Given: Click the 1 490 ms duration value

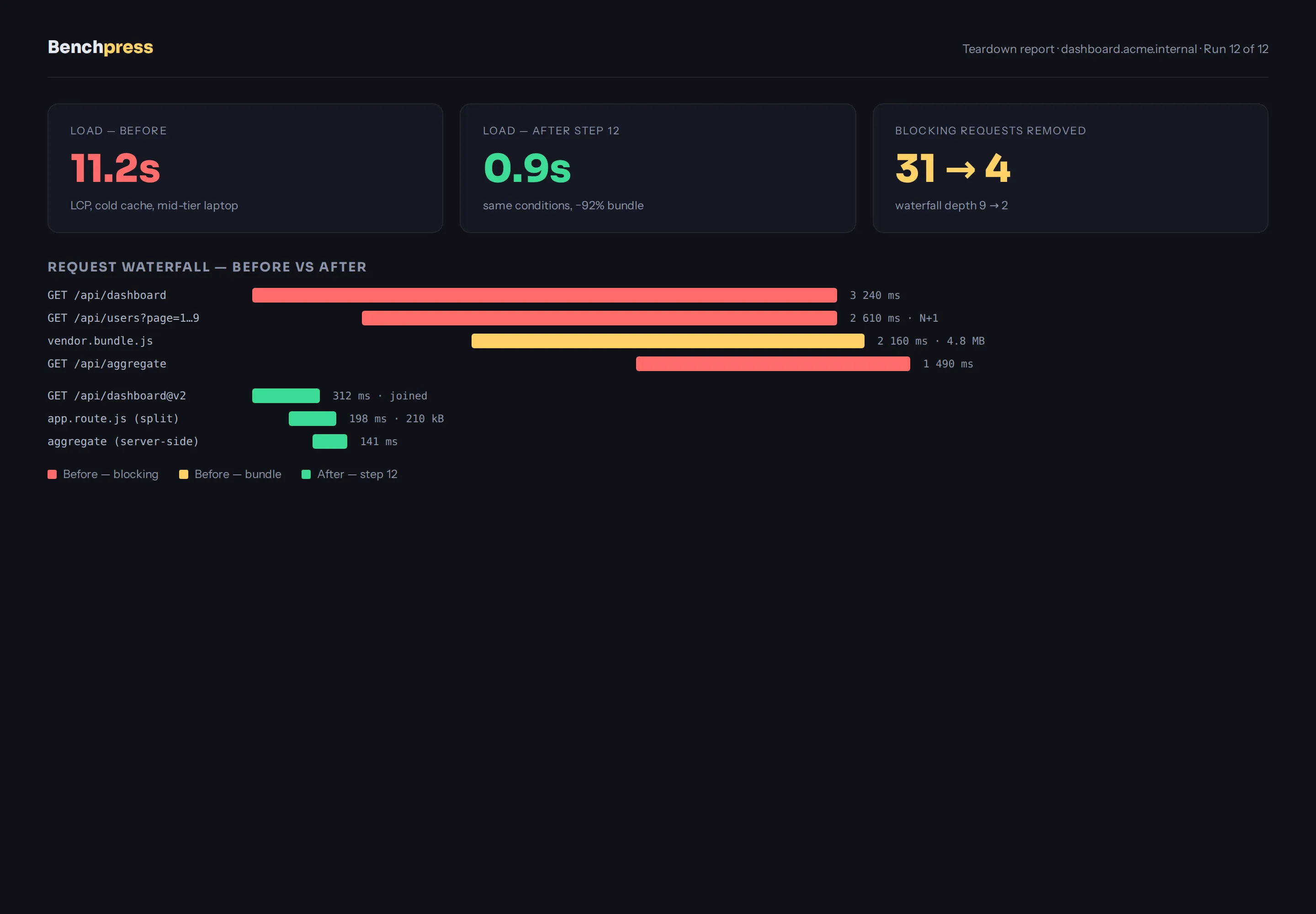Looking at the screenshot, I should (x=948, y=364).
